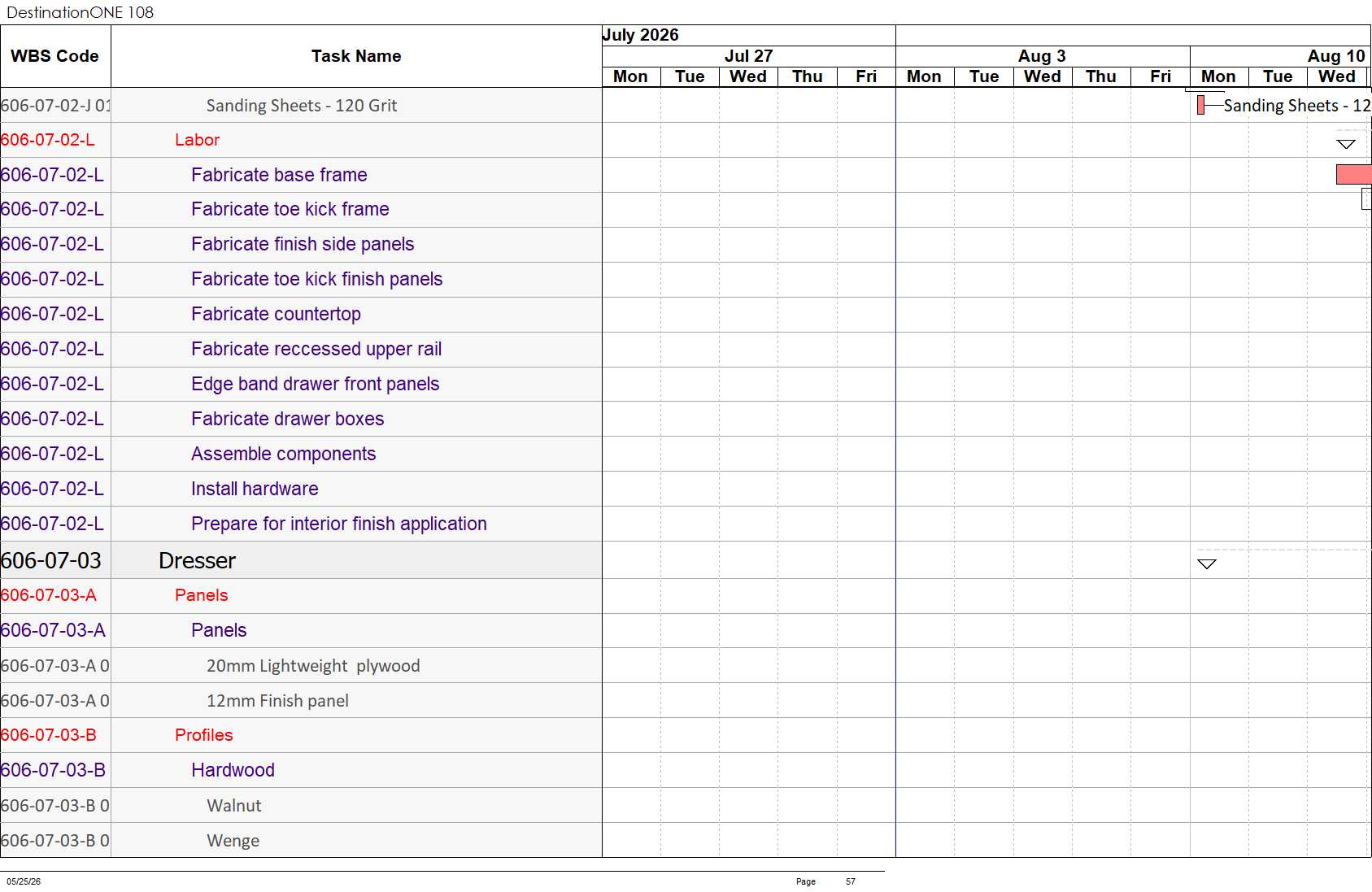Collapse the Dresser summary triangle in the Gantt chart
1372x892 pixels.
click(1207, 563)
